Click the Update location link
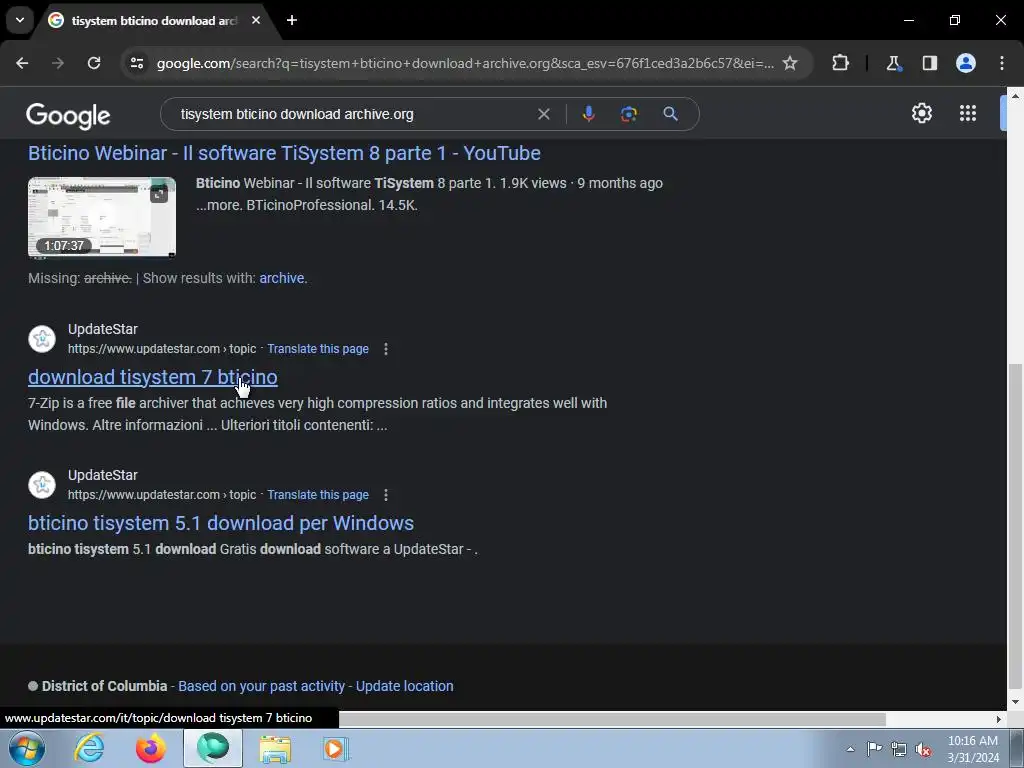This screenshot has height=768, width=1024. (404, 686)
